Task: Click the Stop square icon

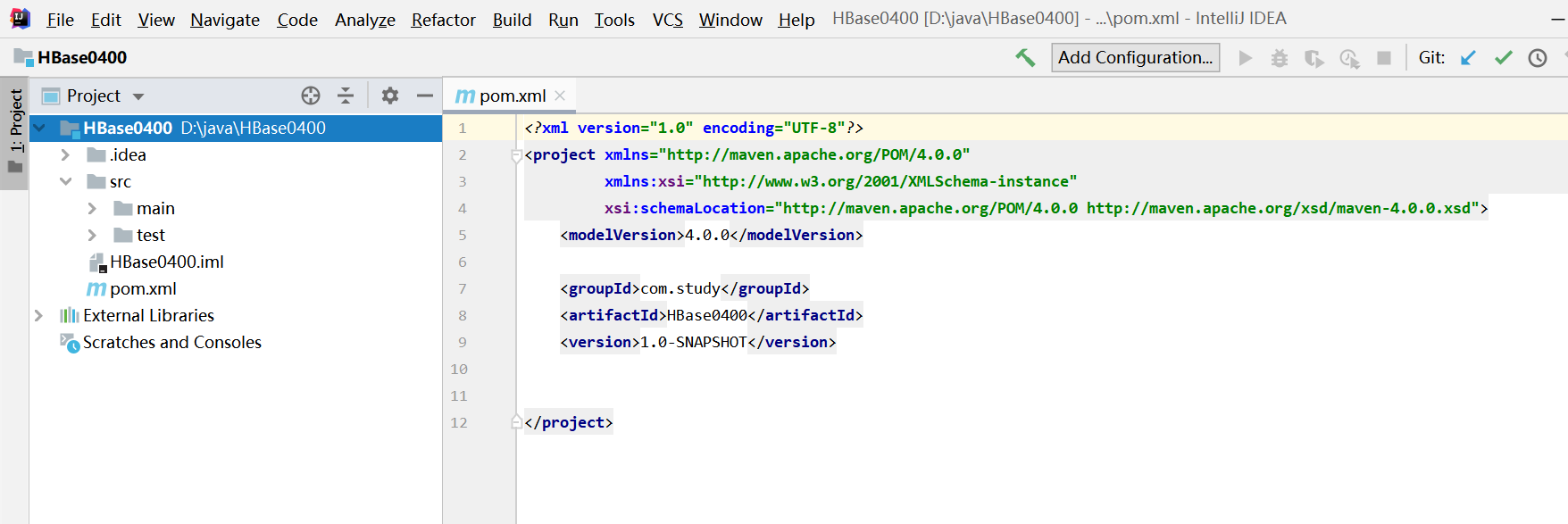Action: (x=1384, y=58)
